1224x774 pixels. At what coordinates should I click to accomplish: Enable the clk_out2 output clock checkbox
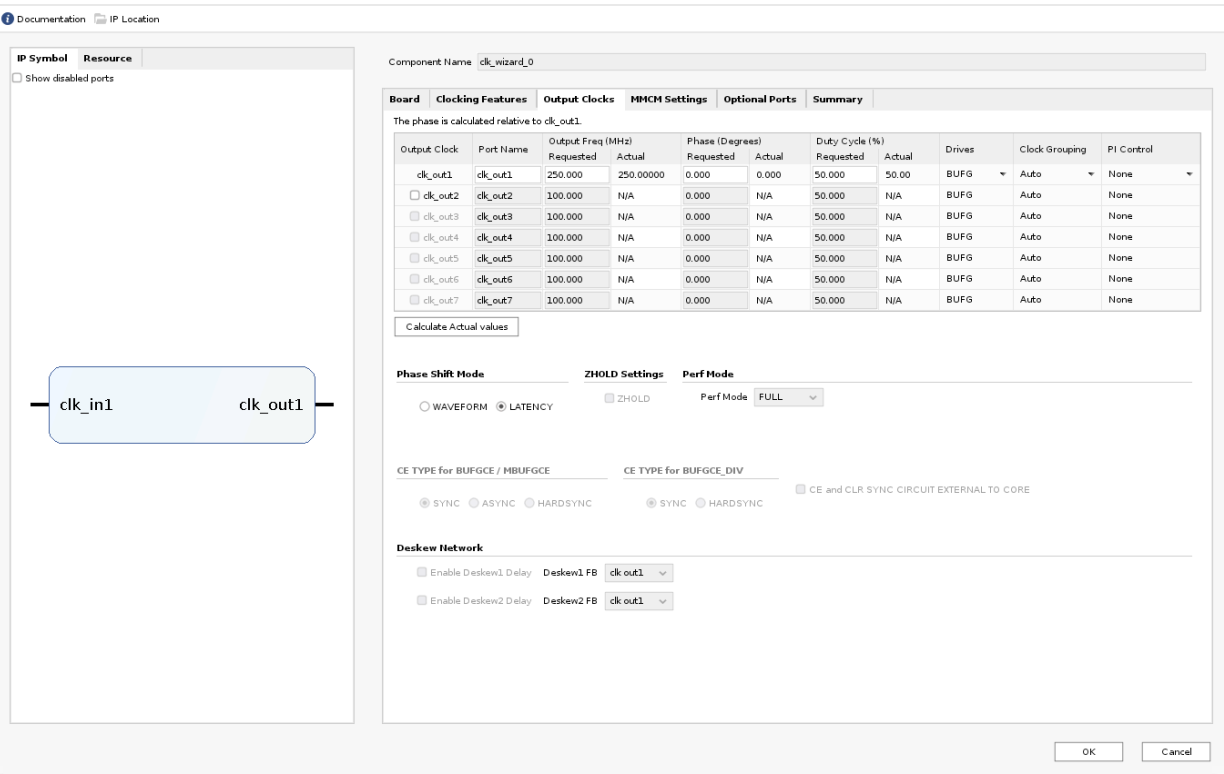click(x=415, y=195)
